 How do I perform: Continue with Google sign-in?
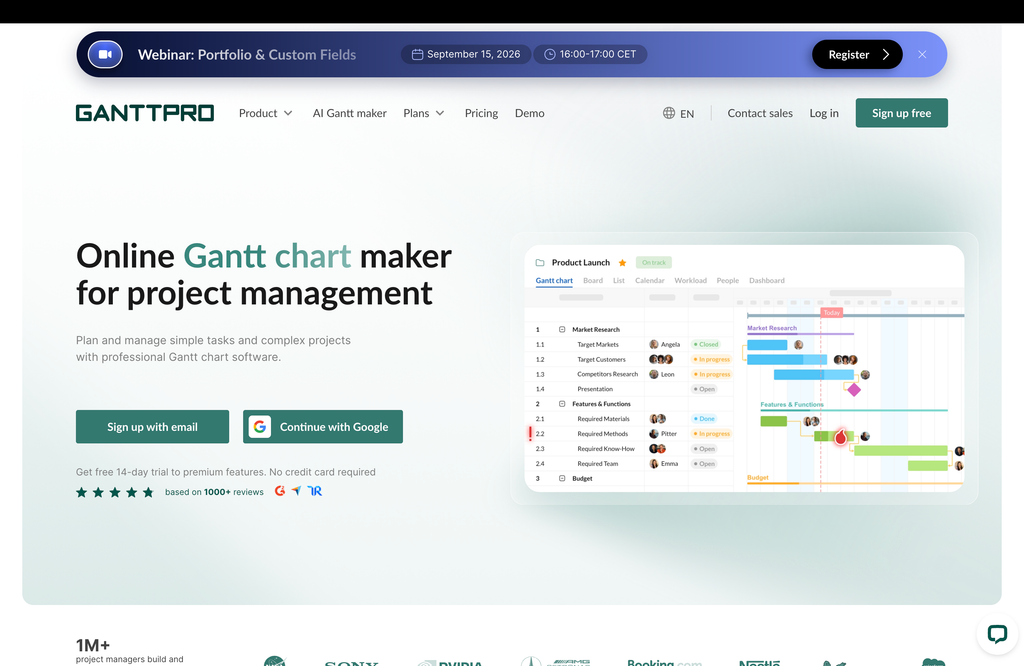click(x=323, y=426)
